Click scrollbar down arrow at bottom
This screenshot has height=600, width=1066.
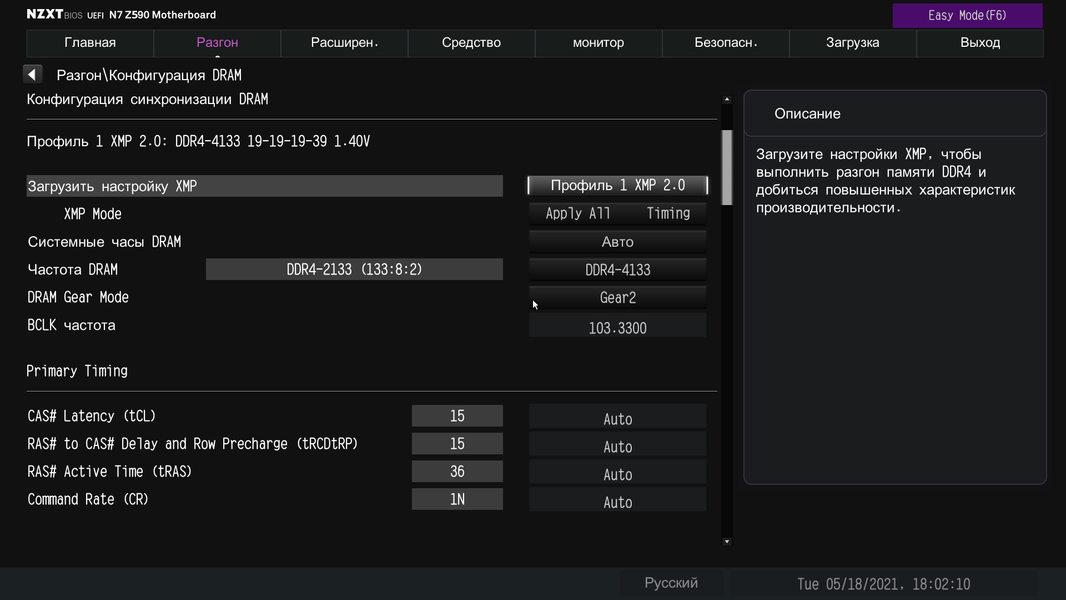(727, 541)
